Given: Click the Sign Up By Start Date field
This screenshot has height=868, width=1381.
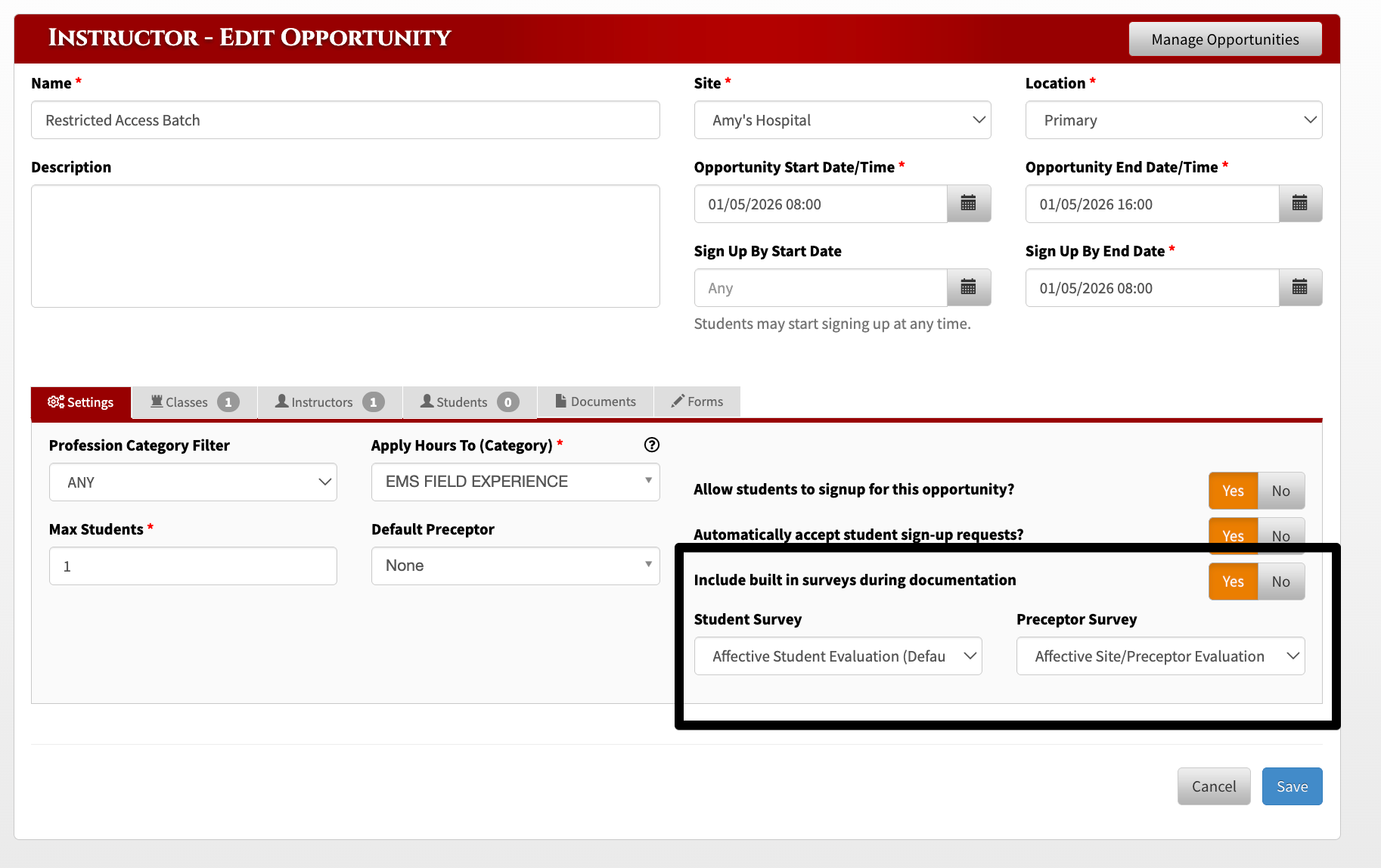Looking at the screenshot, I should [x=821, y=288].
